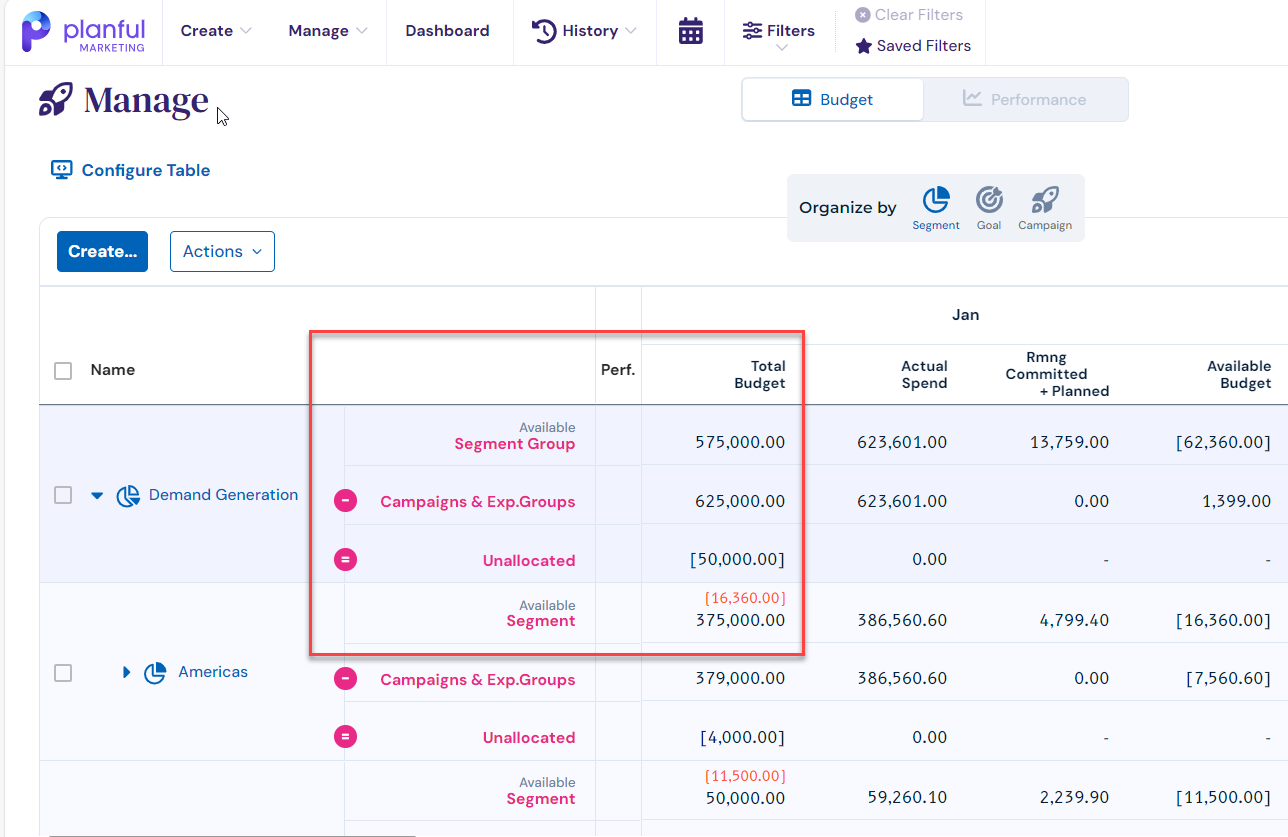Click the 625,000.00 total budget cell
This screenshot has width=1288, height=837.
(740, 501)
